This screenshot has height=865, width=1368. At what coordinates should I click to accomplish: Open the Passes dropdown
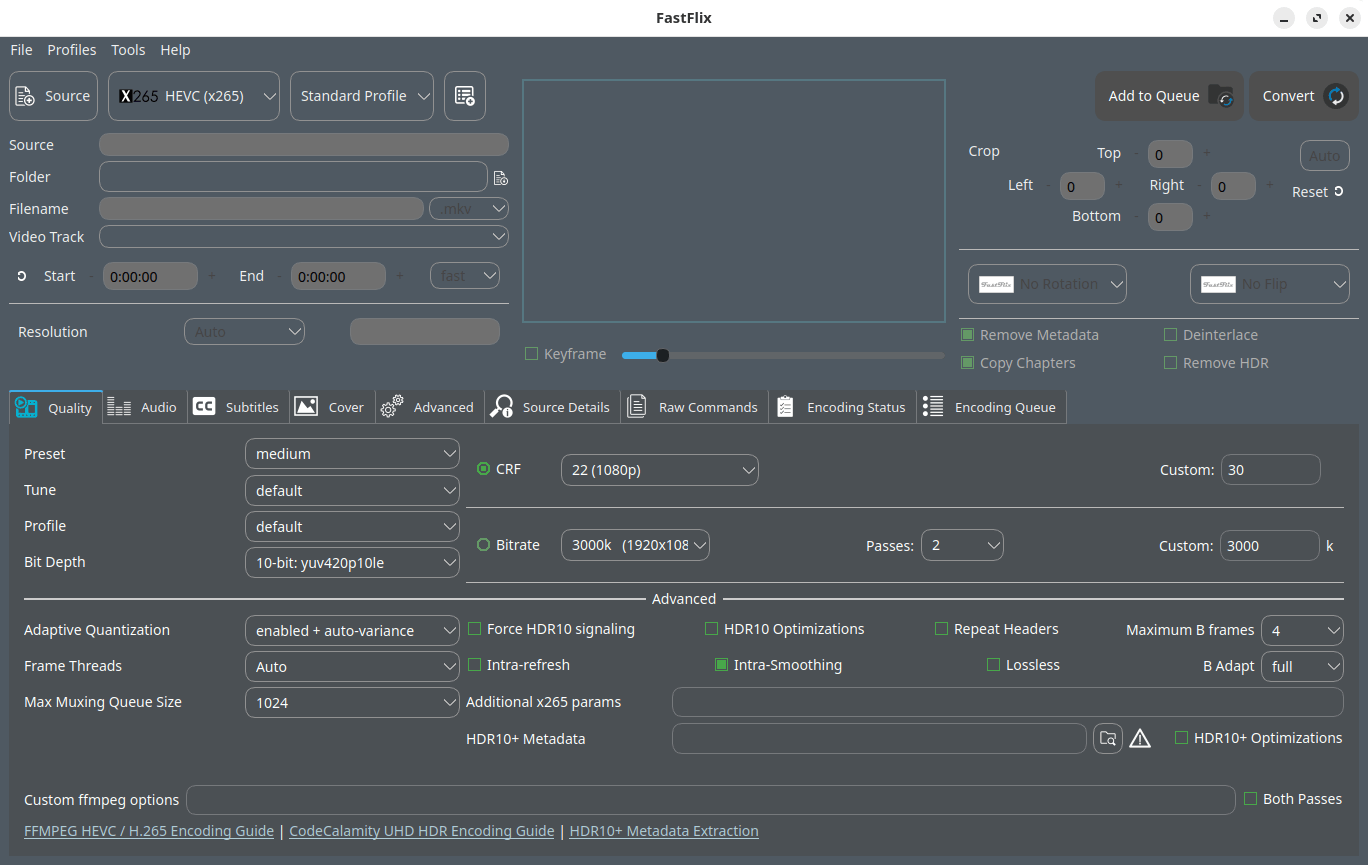pos(962,546)
